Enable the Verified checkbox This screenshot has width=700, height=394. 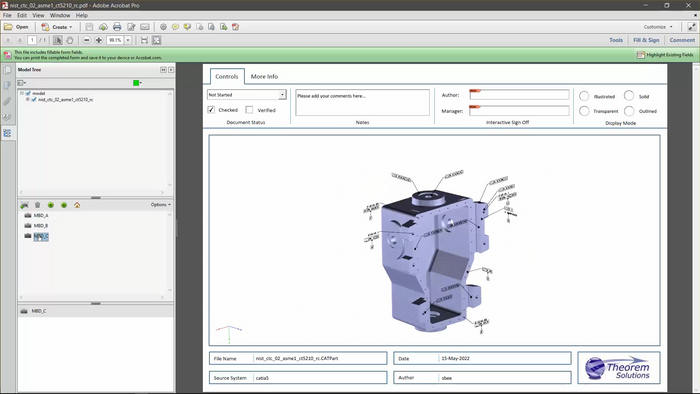coord(250,110)
